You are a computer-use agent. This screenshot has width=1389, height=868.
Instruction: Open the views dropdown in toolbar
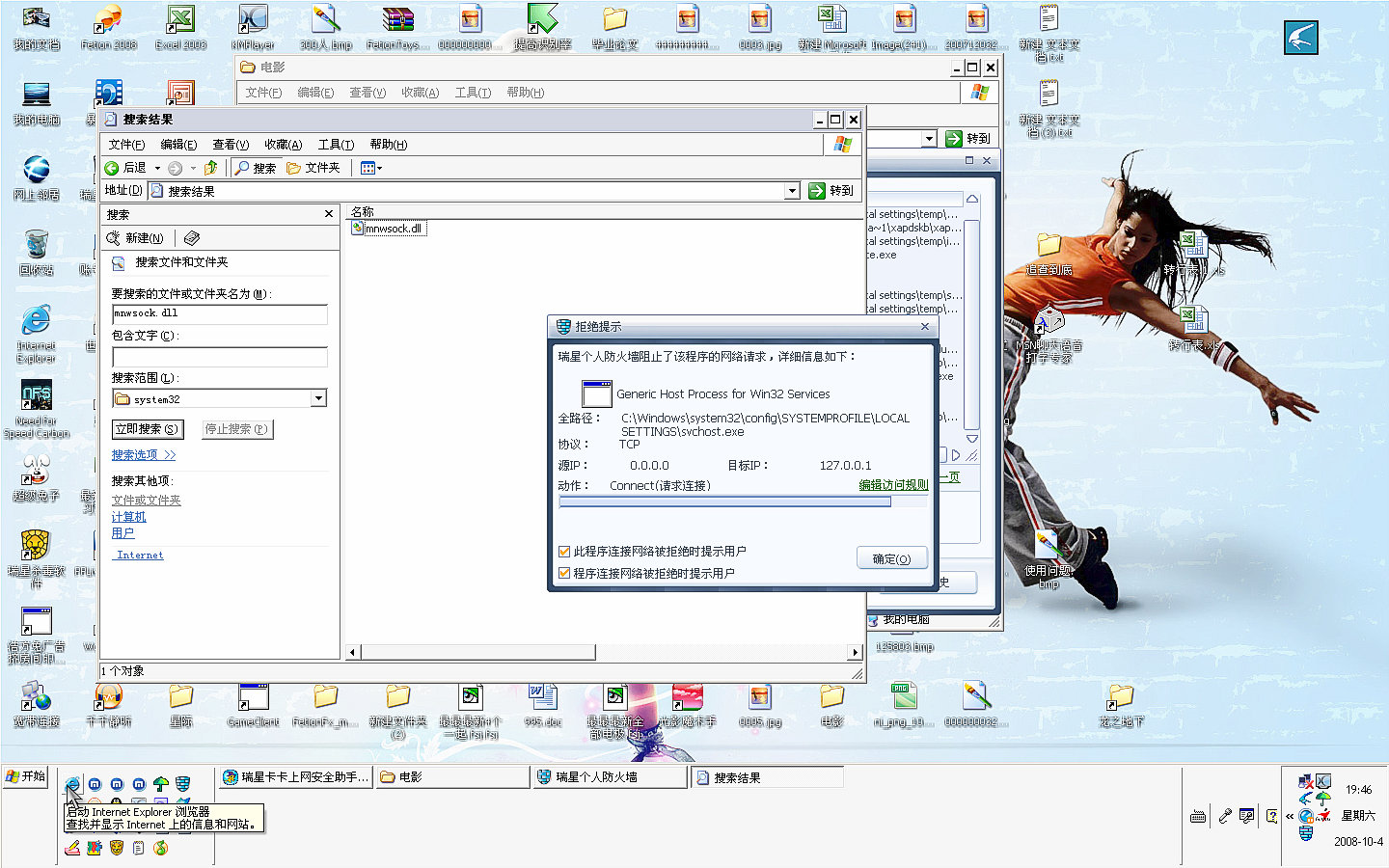point(371,168)
